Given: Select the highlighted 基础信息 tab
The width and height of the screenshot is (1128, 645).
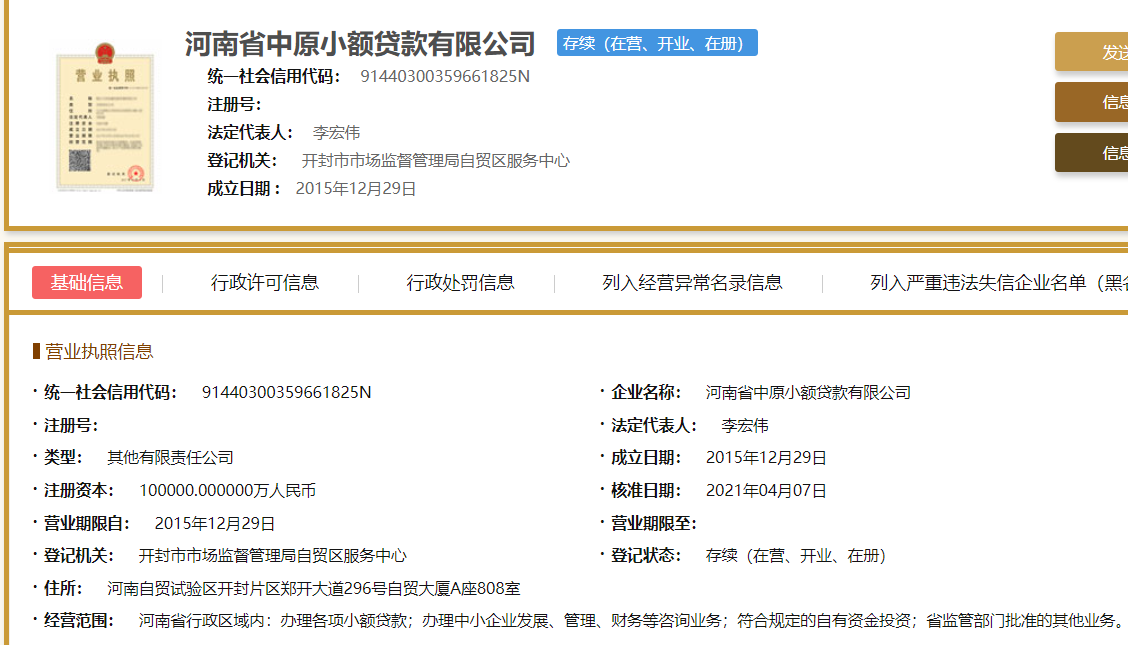Looking at the screenshot, I should click(x=86, y=283).
